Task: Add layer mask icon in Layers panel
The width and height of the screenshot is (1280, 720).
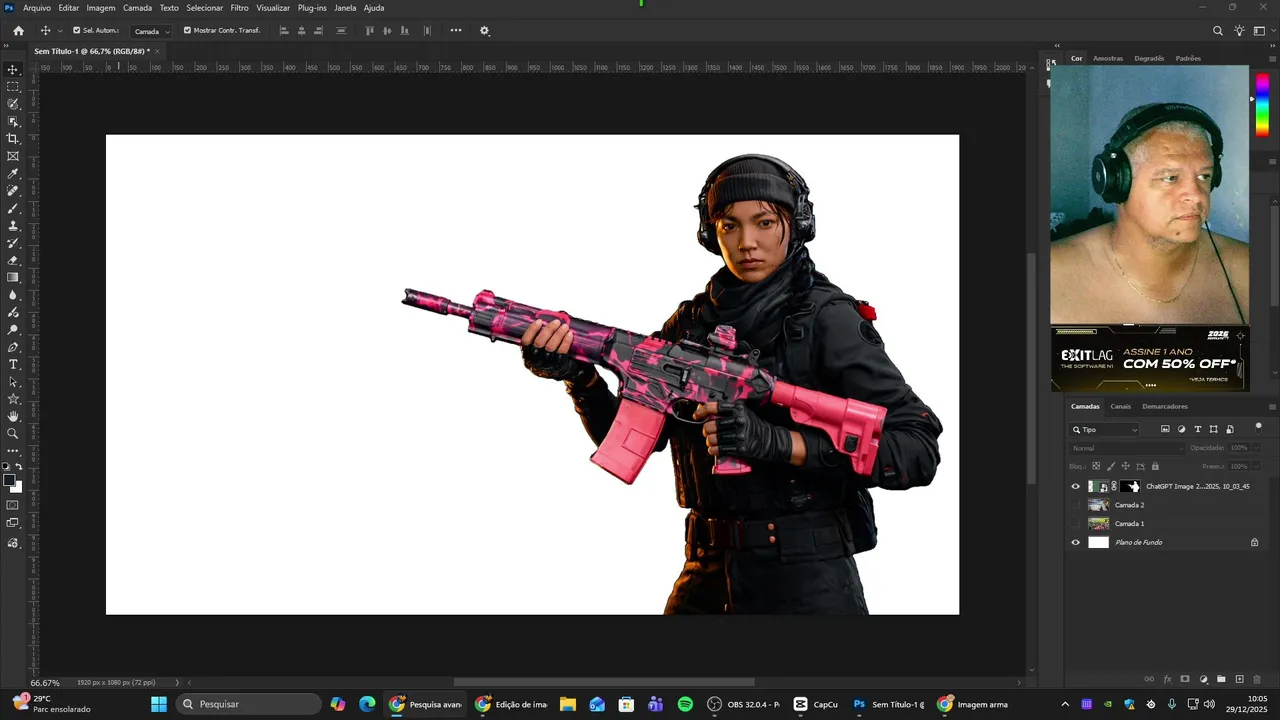Action: 1185,679
